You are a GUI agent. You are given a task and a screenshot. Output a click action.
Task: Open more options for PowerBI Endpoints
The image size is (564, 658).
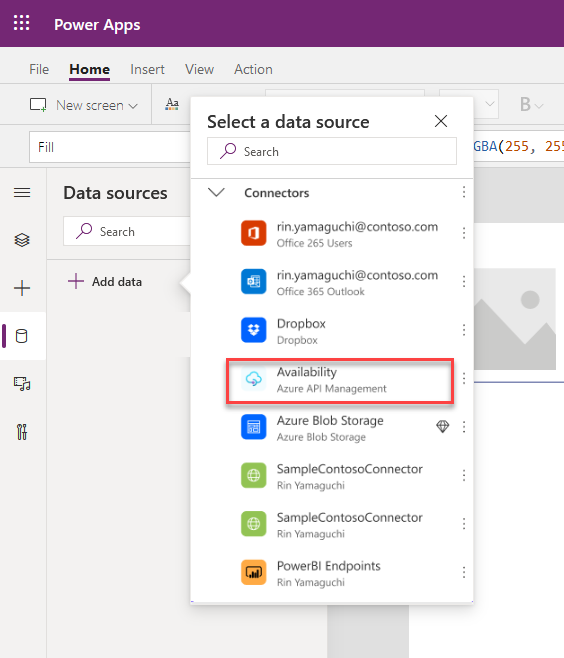click(x=464, y=572)
